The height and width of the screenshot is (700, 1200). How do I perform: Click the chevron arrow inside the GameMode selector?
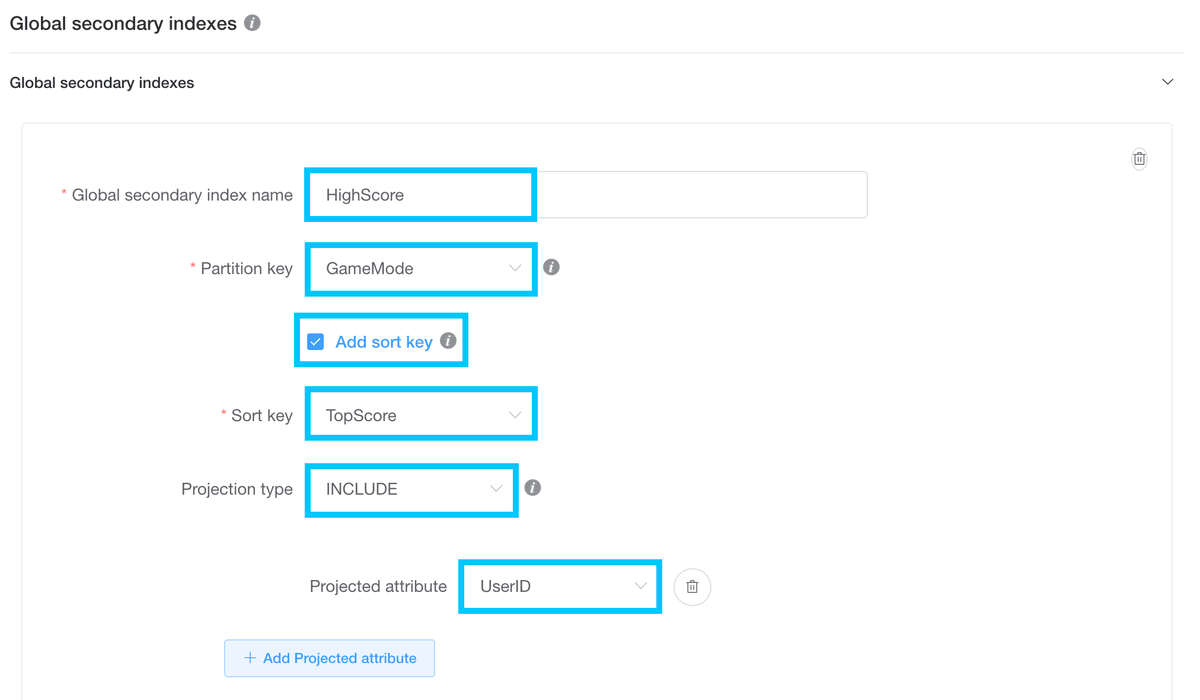[515, 268]
